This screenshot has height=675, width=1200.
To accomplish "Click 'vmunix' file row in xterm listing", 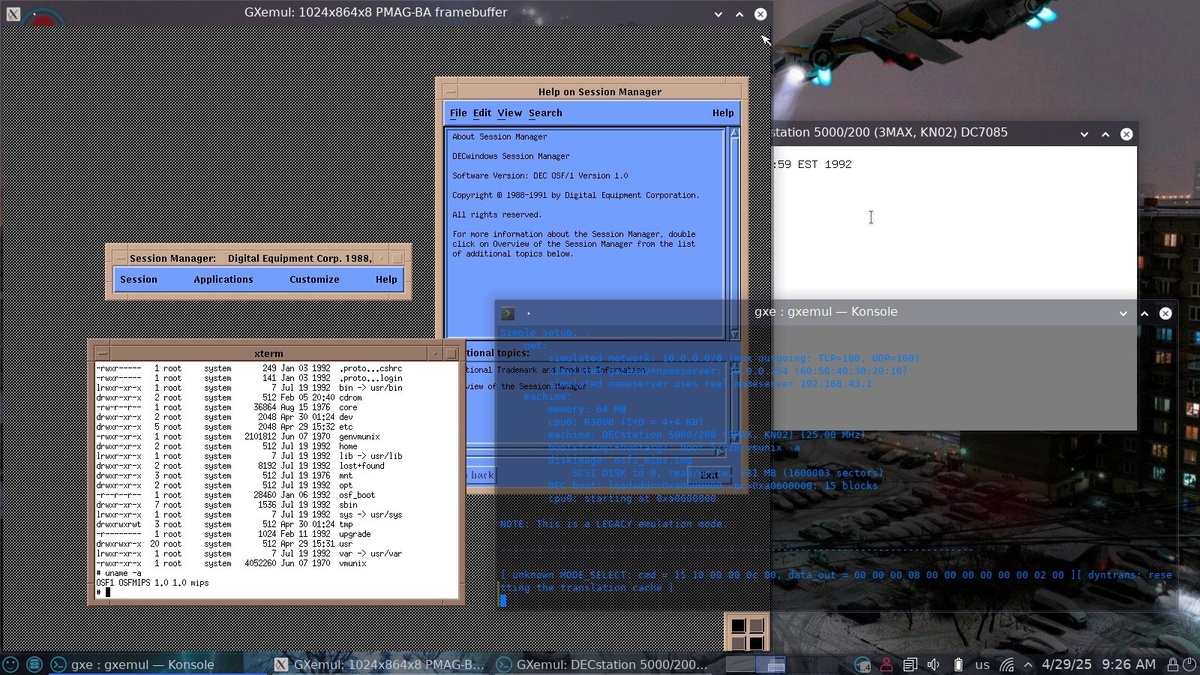I will tap(233, 563).
